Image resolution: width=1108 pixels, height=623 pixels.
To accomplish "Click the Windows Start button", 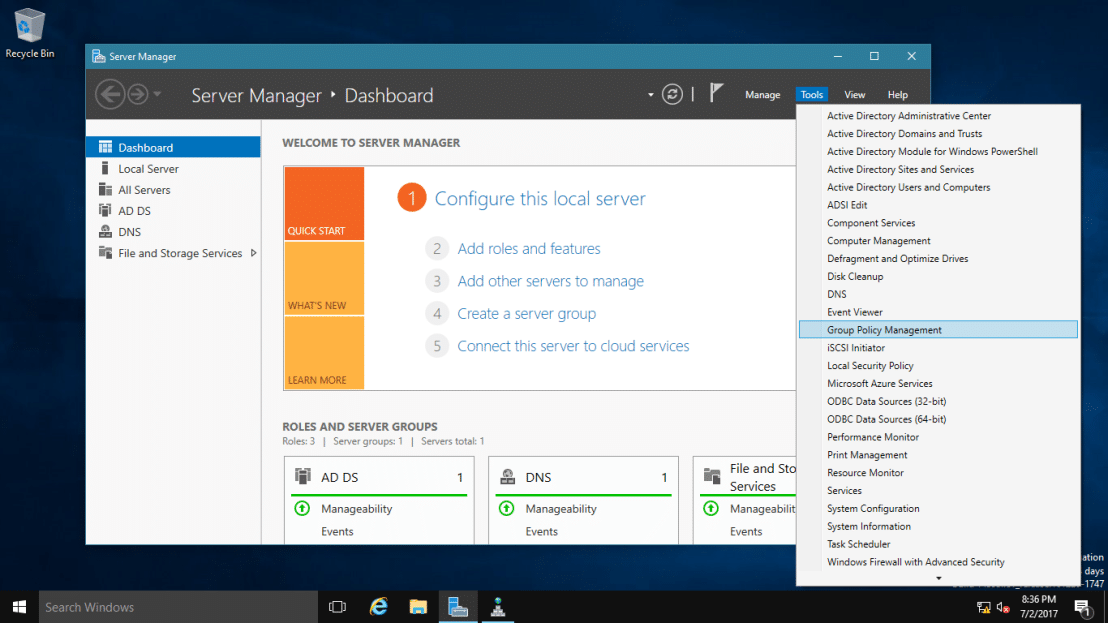I will click(19, 607).
